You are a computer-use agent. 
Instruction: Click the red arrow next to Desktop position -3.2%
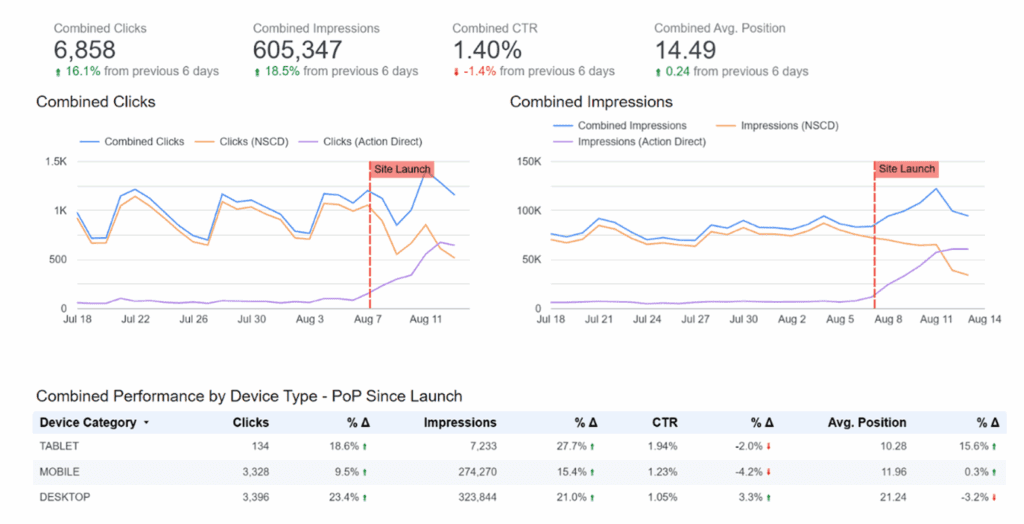pos(999,495)
